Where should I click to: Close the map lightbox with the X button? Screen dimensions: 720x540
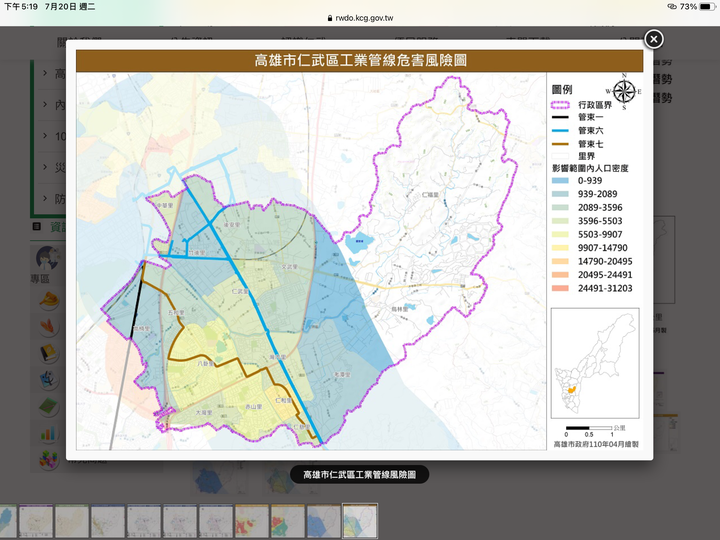(654, 39)
